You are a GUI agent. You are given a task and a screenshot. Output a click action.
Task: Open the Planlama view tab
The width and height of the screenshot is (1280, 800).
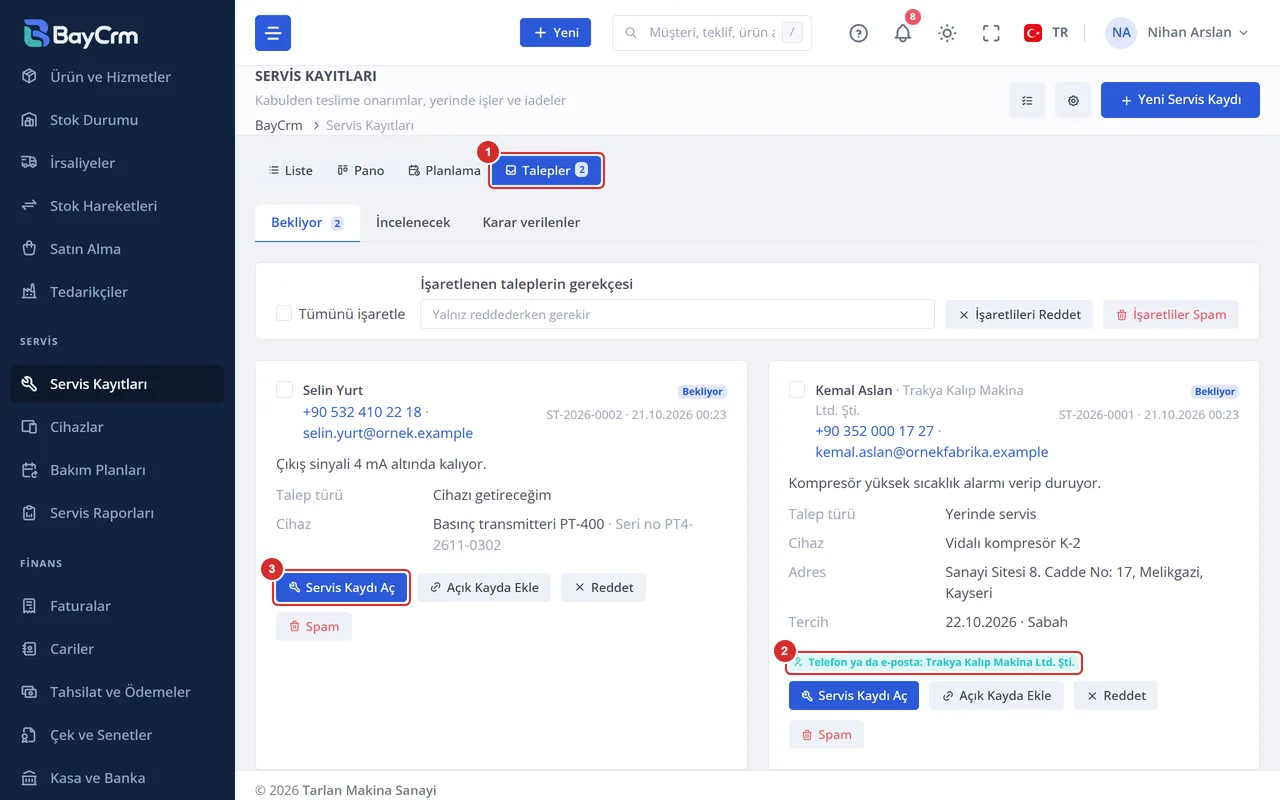coord(445,170)
